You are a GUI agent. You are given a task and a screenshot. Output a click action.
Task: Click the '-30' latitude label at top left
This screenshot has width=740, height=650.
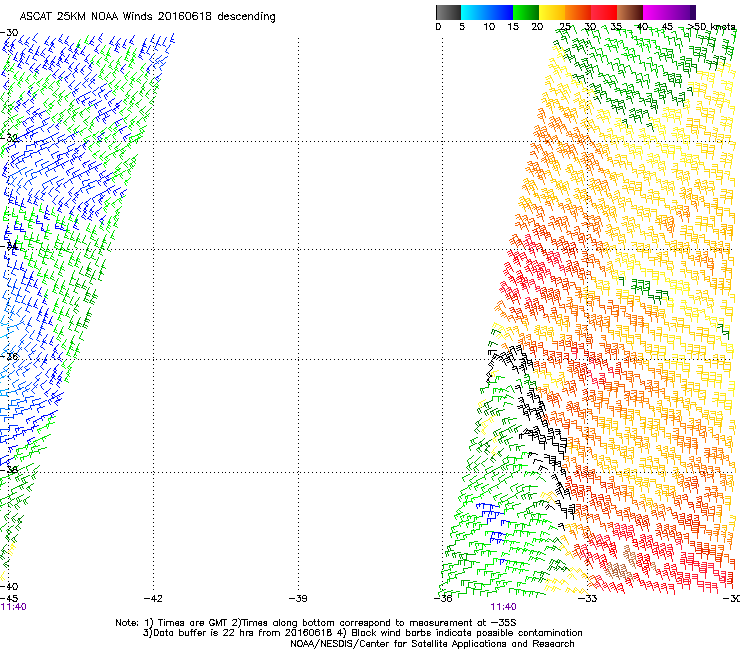click(9, 33)
